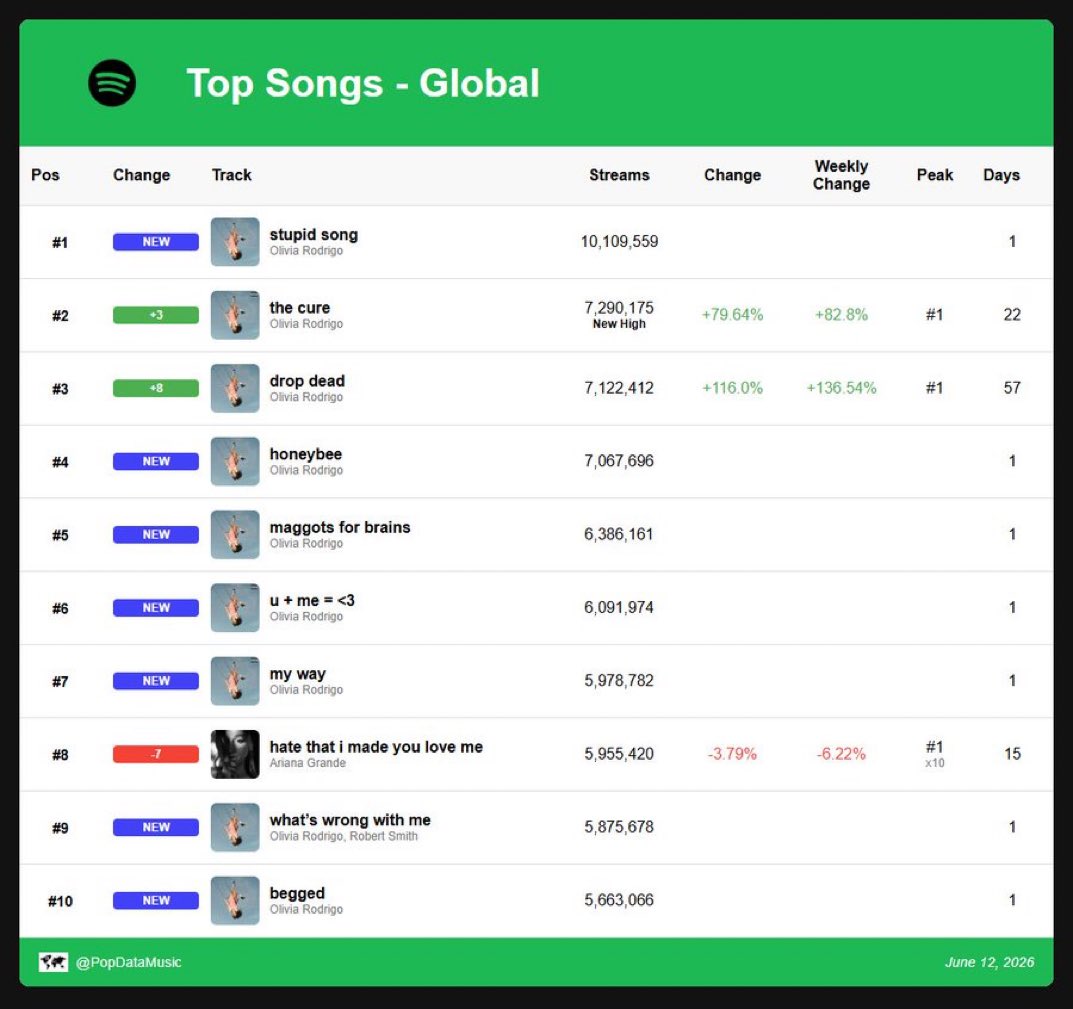Image resolution: width=1073 pixels, height=1009 pixels.
Task: Click the New High label under streams
Action: 619,324
